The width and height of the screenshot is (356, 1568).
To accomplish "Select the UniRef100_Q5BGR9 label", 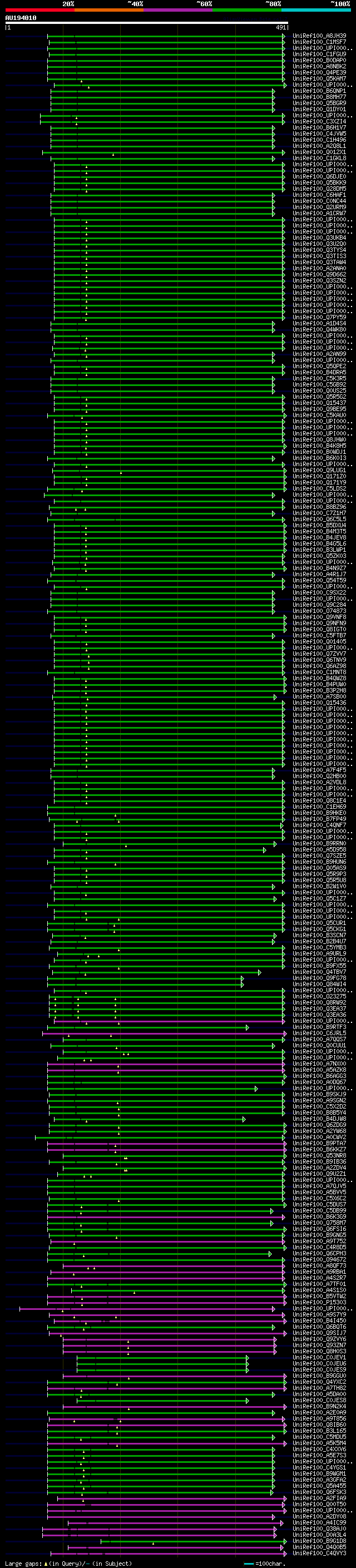I will 319,103.
